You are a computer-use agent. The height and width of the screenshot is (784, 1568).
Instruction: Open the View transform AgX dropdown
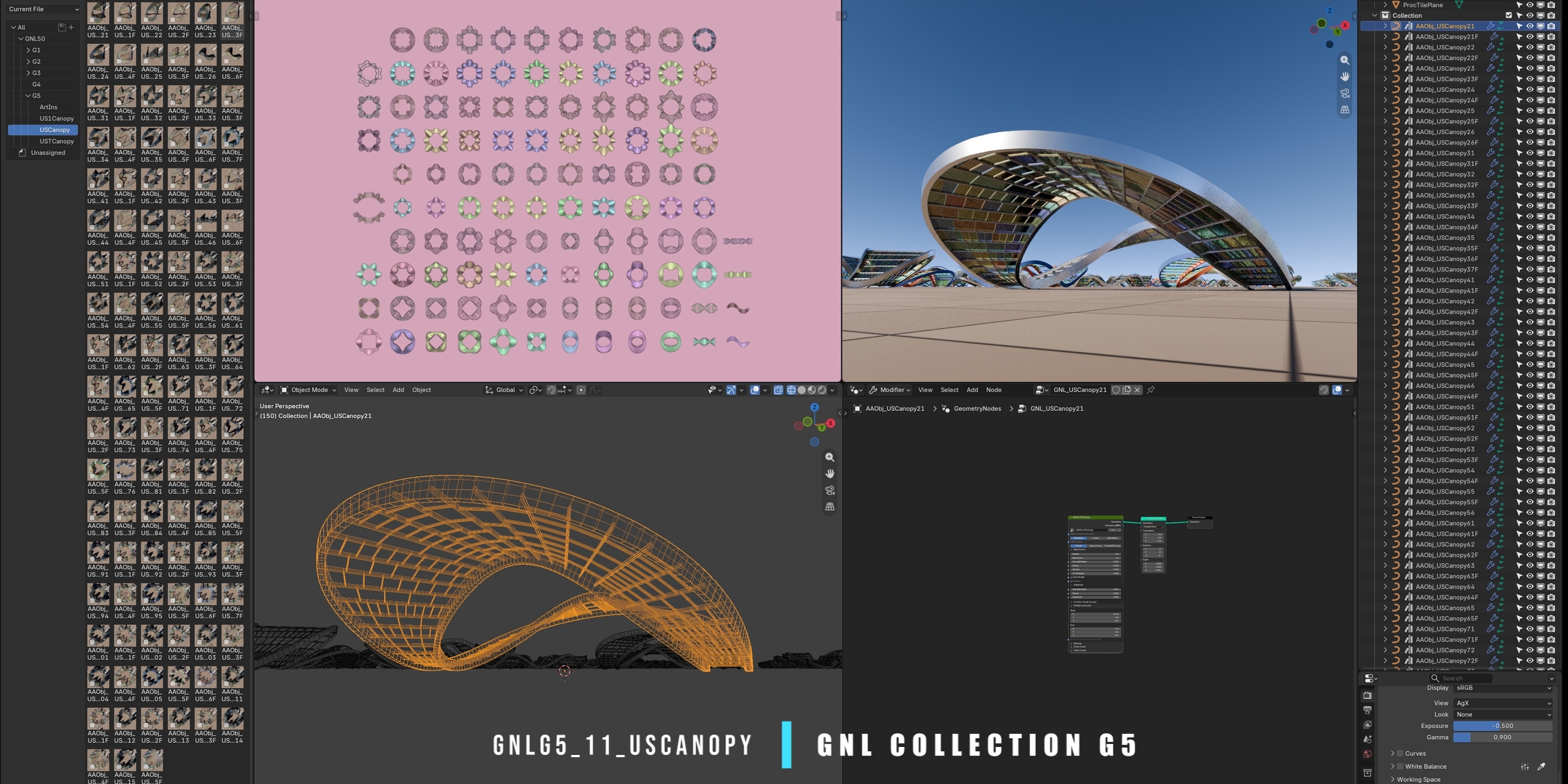click(x=1503, y=703)
